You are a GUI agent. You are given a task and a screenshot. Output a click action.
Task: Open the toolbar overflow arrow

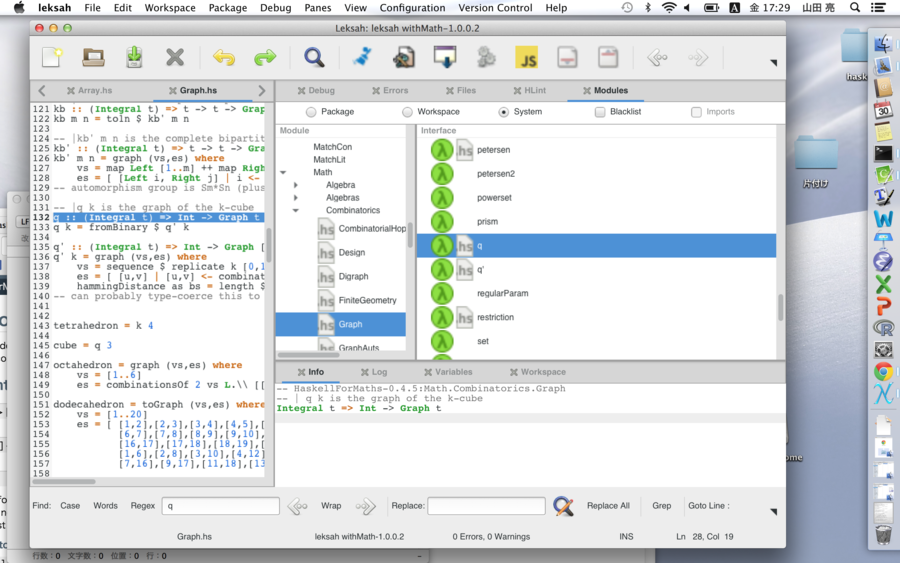[773, 63]
